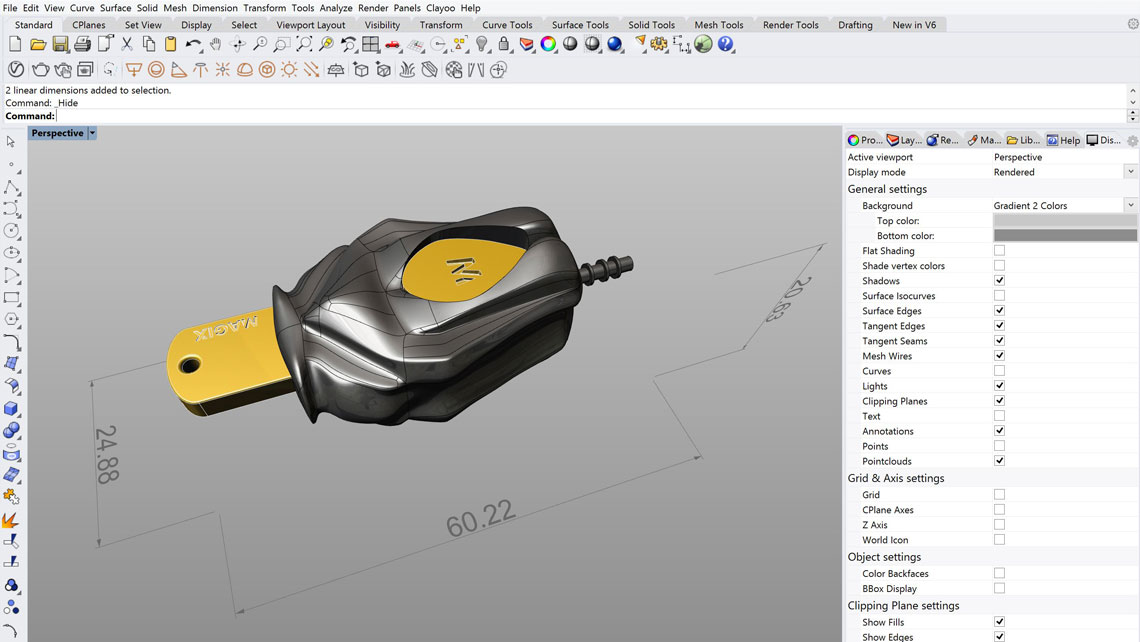Open the Libraries panel tab
This screenshot has height=642, width=1140.
pyautogui.click(x=1024, y=140)
